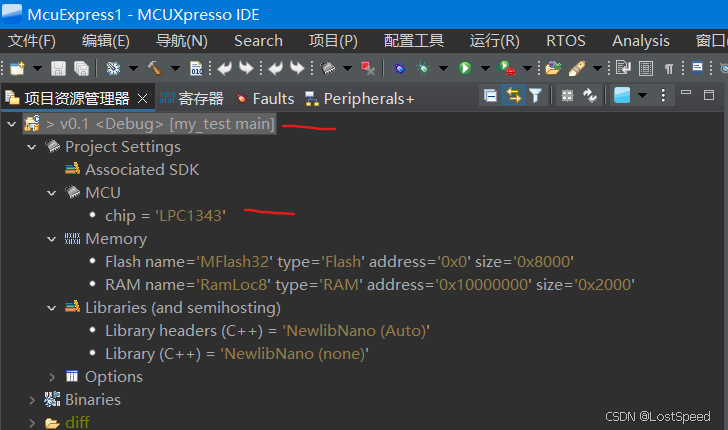This screenshot has height=430, width=728.
Task: Open the three-dot view menu
Action: (x=663, y=96)
